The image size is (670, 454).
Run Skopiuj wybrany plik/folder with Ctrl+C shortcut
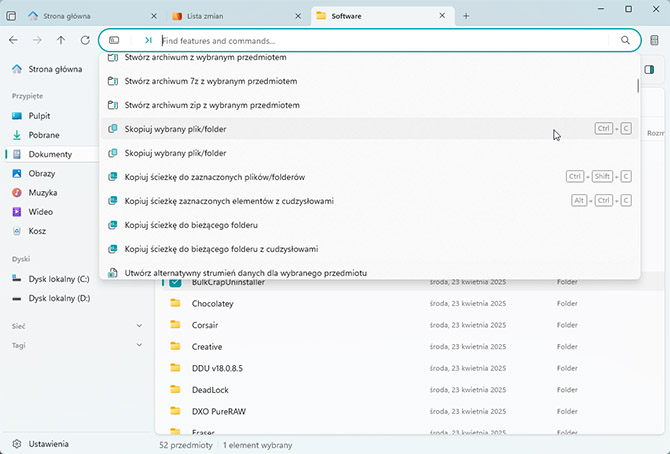tap(370, 129)
